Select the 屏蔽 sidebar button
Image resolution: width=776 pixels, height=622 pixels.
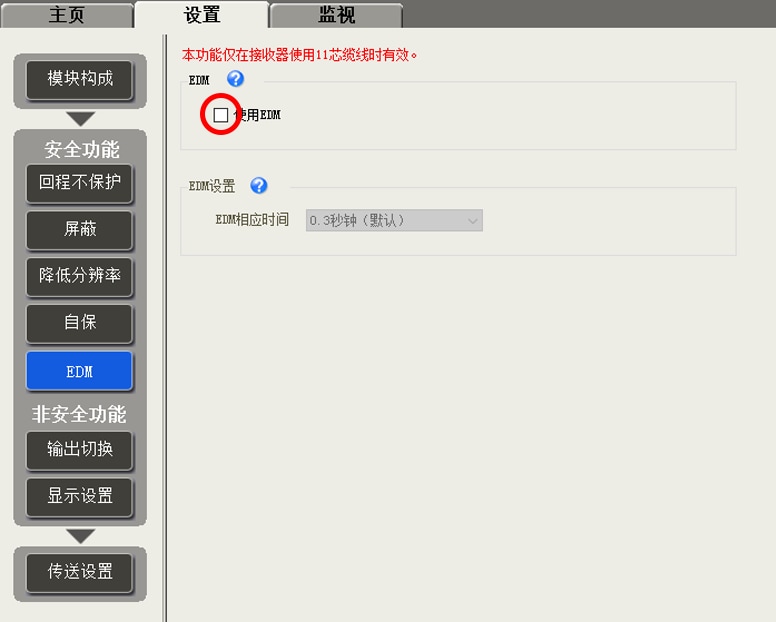pos(80,229)
